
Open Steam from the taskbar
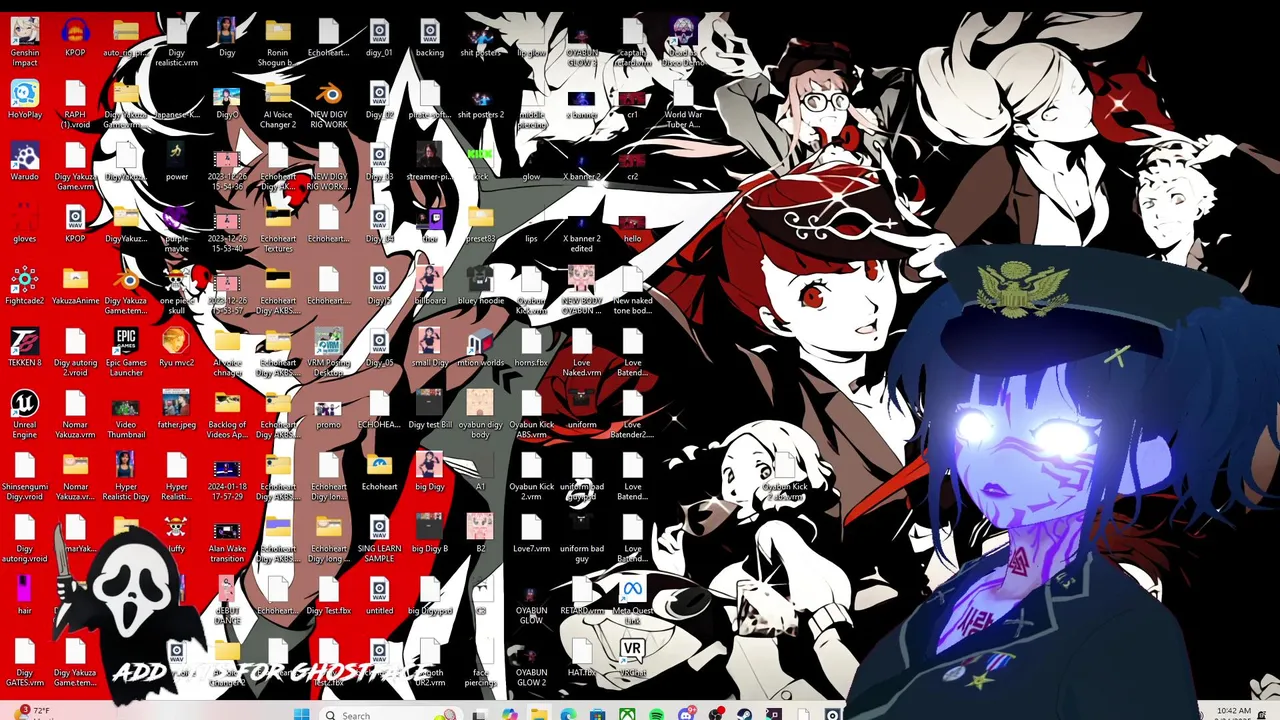click(x=744, y=714)
